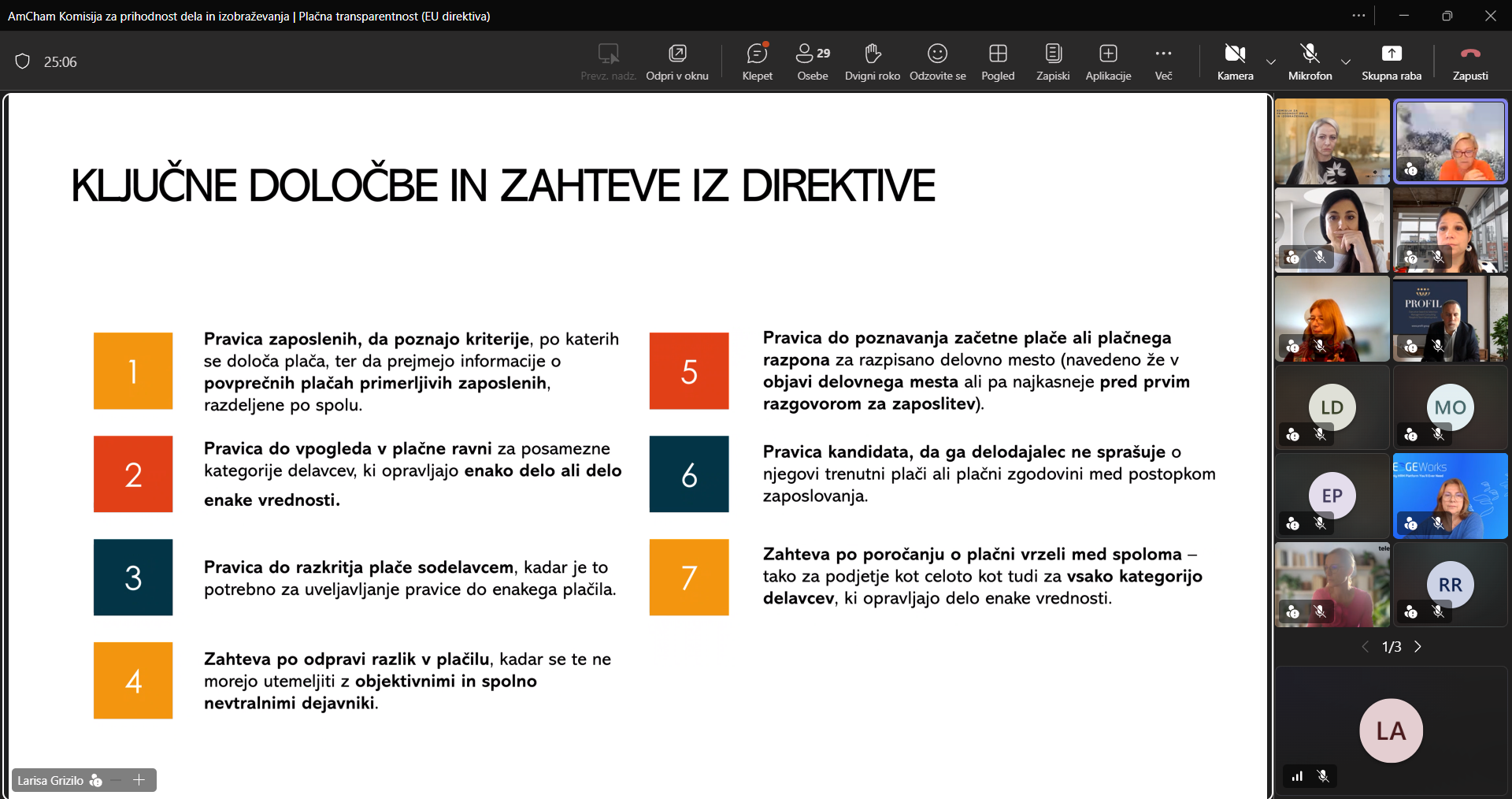Click the Odpri v oknu pop-out icon

[676, 61]
